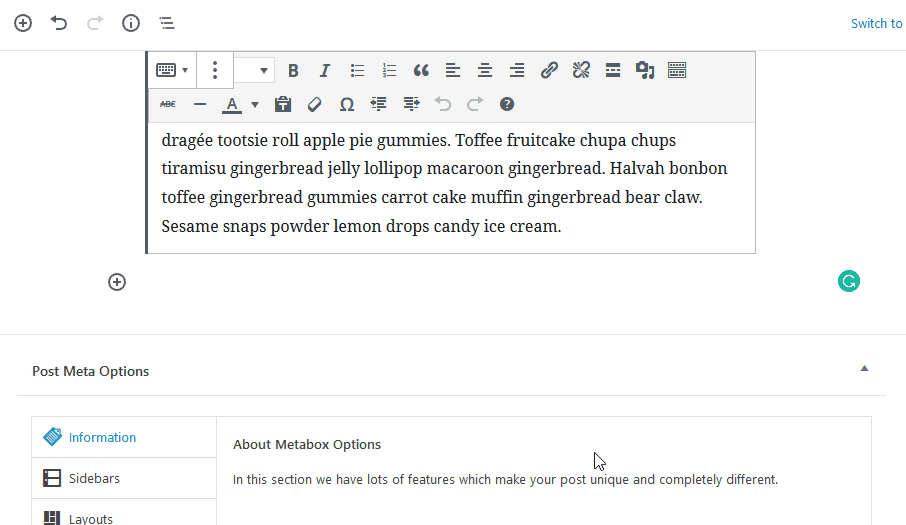Click the About Metabox Options heading
Image resolution: width=906 pixels, height=525 pixels.
[x=307, y=445]
